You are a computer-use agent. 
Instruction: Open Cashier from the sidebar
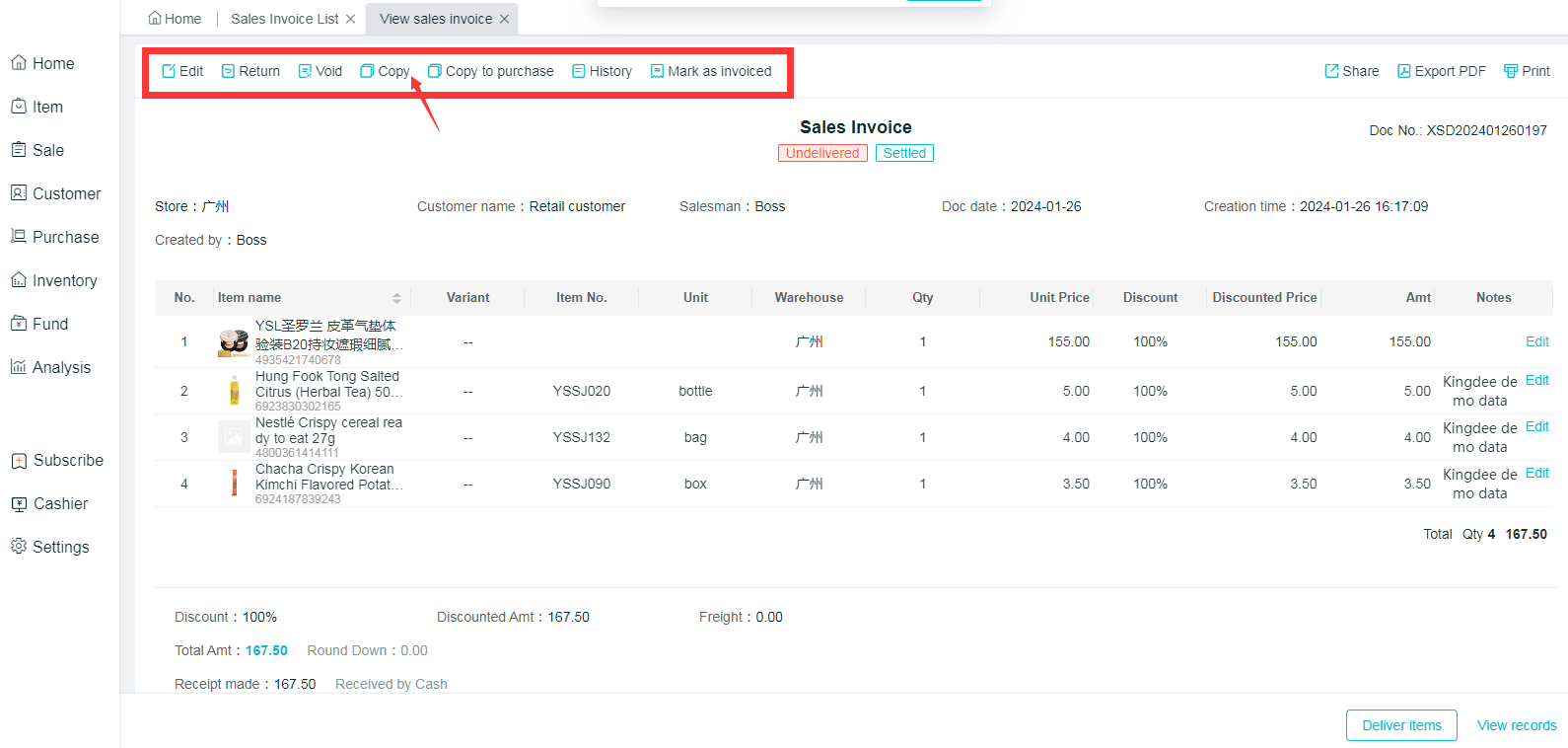pos(60,503)
